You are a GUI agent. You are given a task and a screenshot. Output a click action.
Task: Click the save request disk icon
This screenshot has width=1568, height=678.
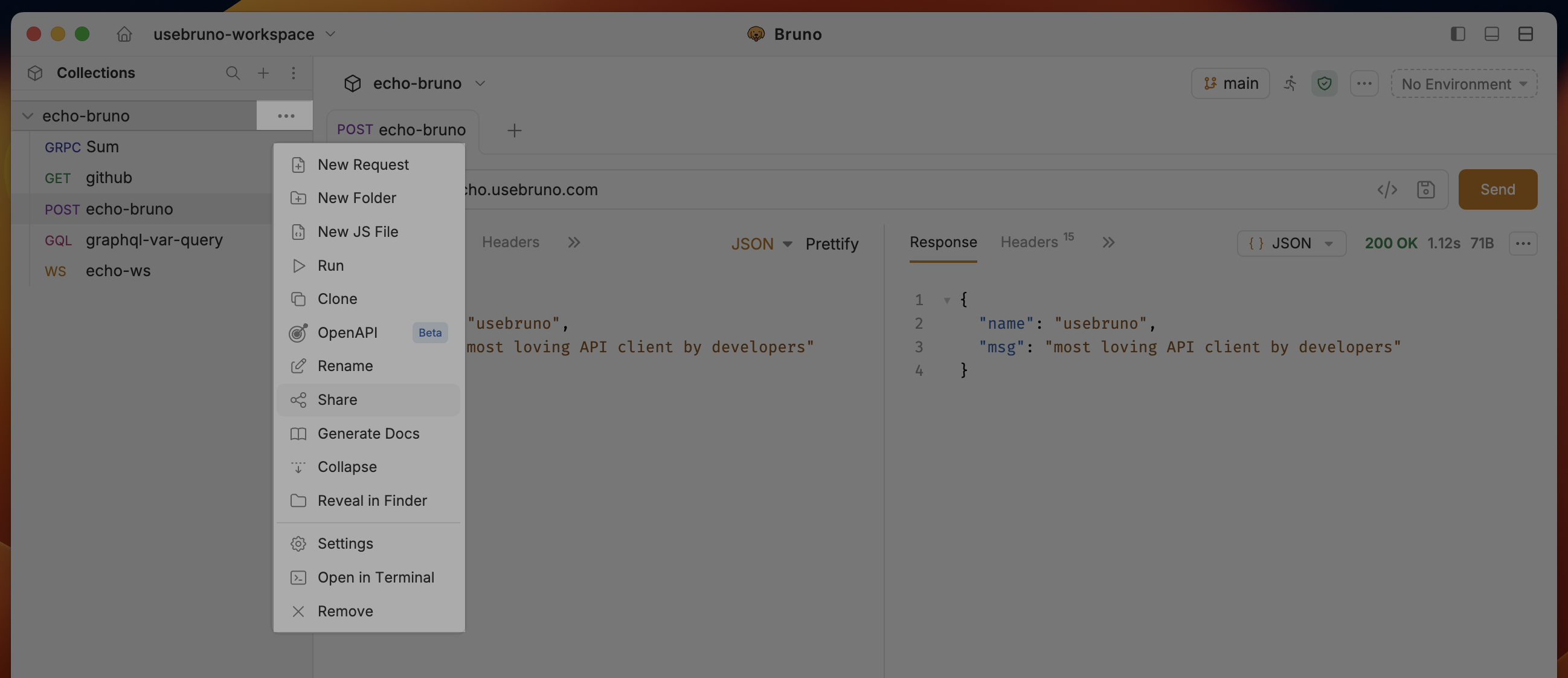(x=1425, y=190)
